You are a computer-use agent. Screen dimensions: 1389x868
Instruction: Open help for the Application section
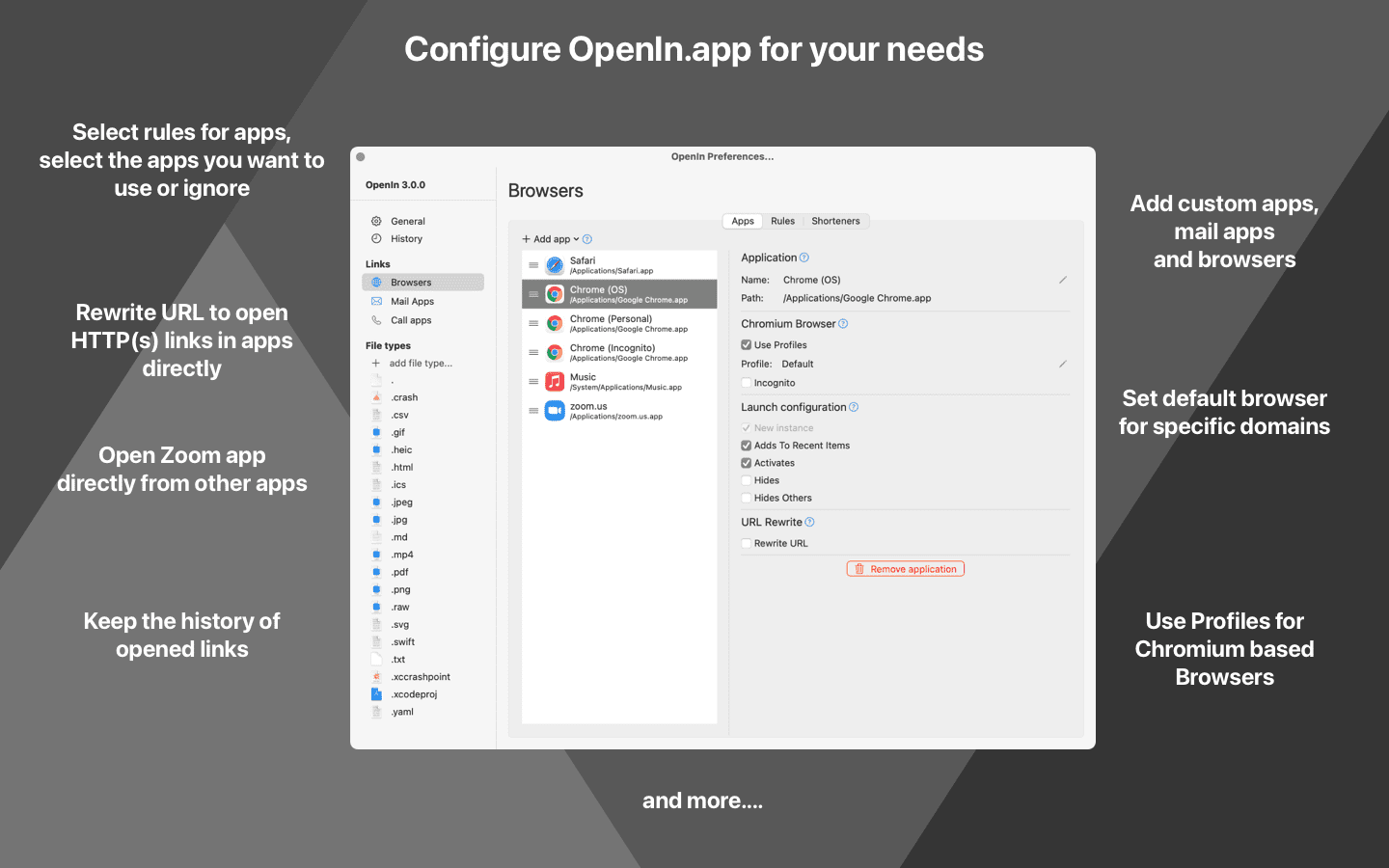tap(804, 258)
